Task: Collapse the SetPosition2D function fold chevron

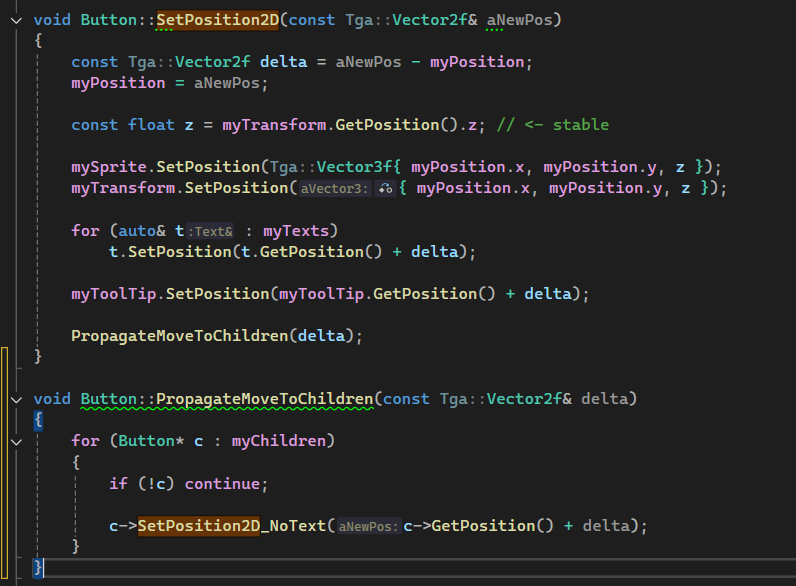Action: [14, 20]
